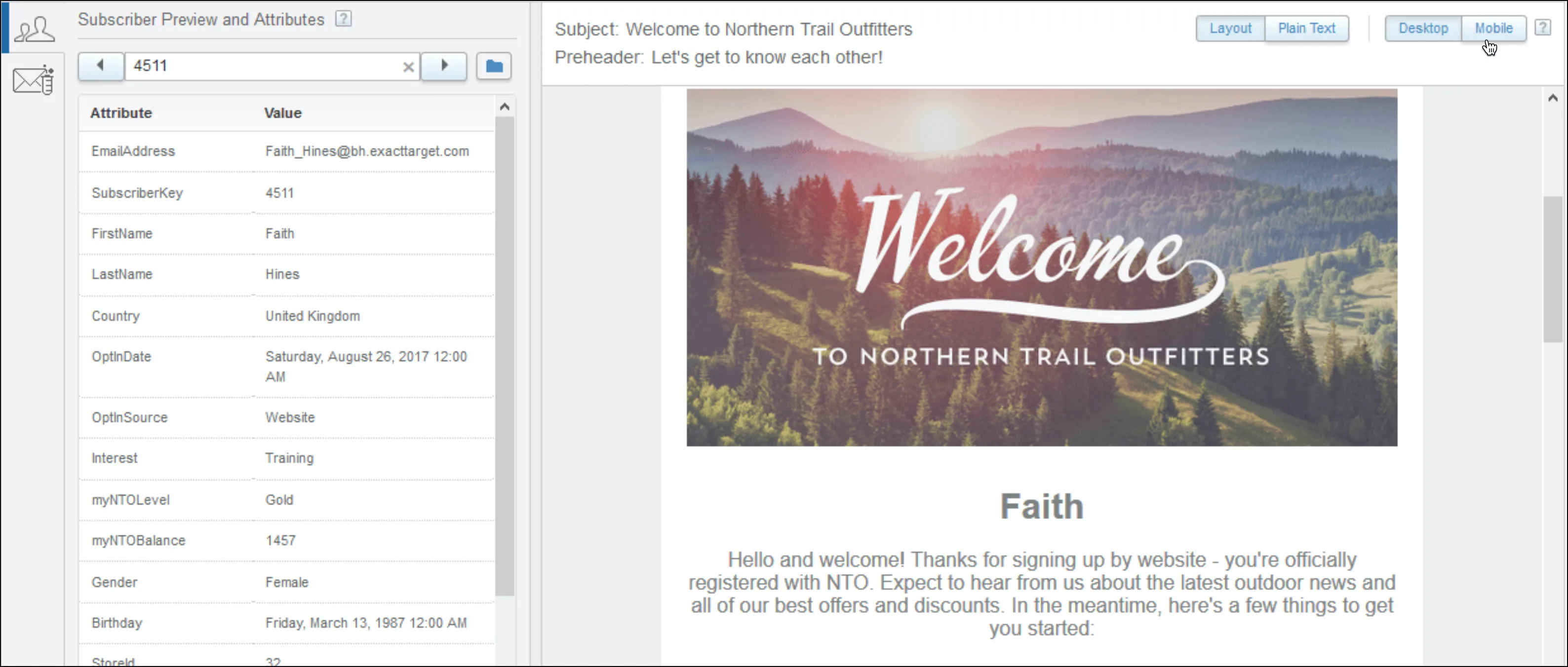Select the Layout tab
The image size is (1568, 667).
1231,28
